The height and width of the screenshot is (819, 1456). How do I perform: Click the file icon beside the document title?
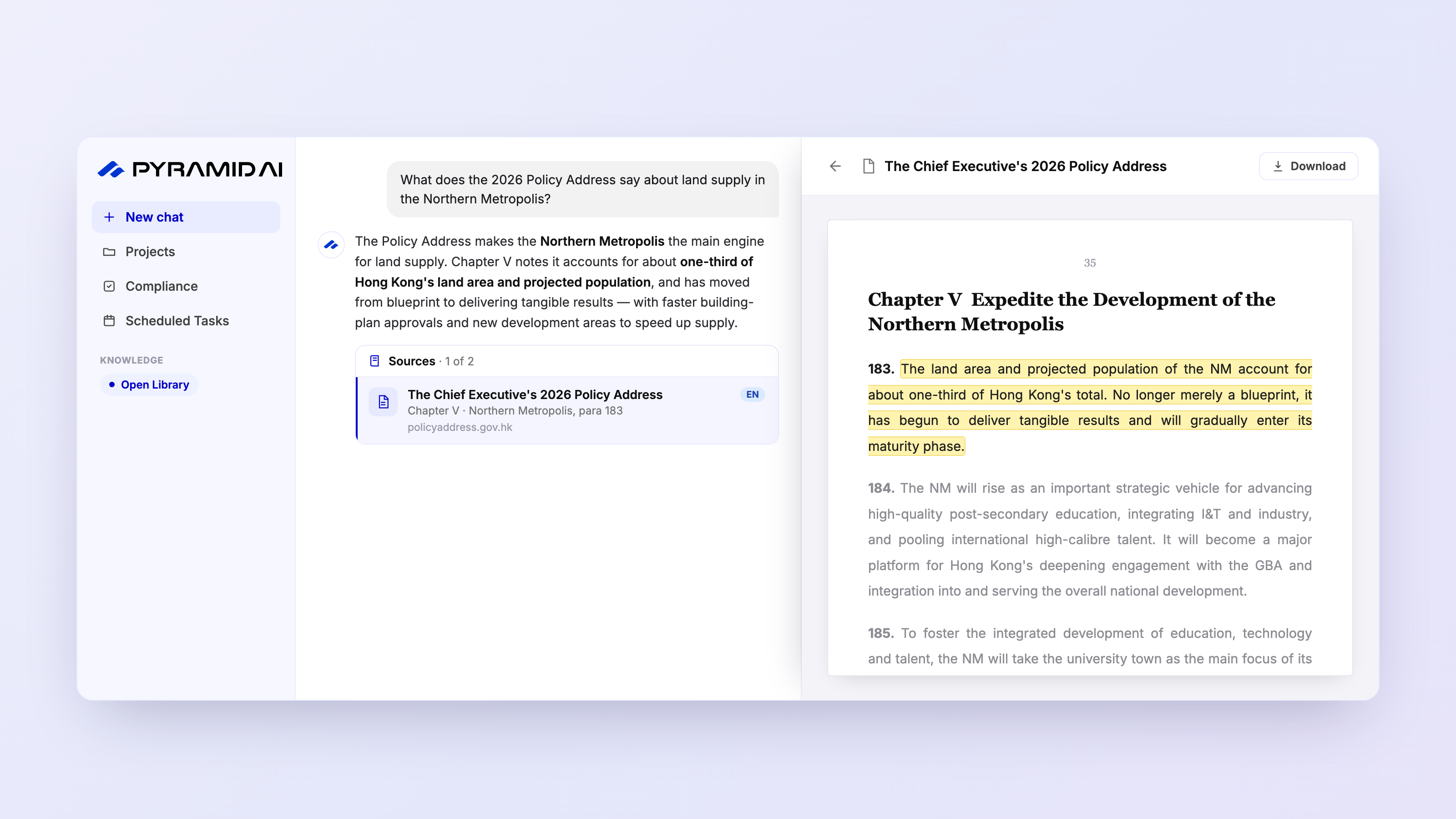[869, 166]
